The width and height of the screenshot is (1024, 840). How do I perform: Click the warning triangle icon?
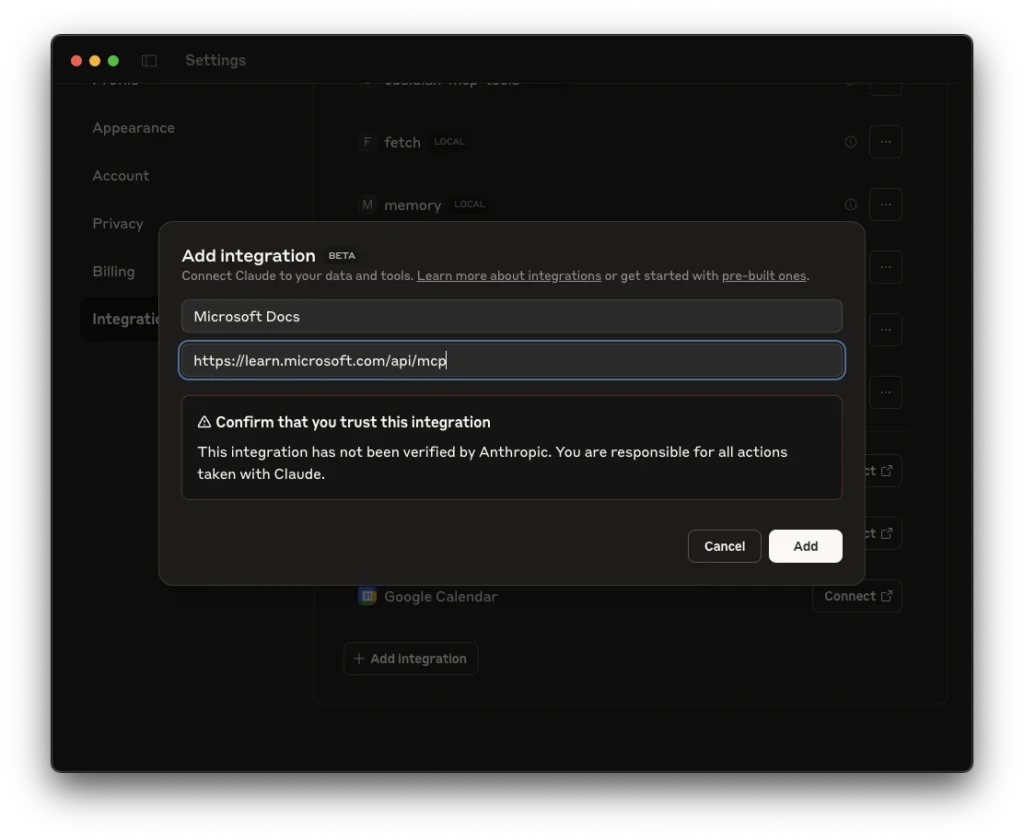[204, 422]
